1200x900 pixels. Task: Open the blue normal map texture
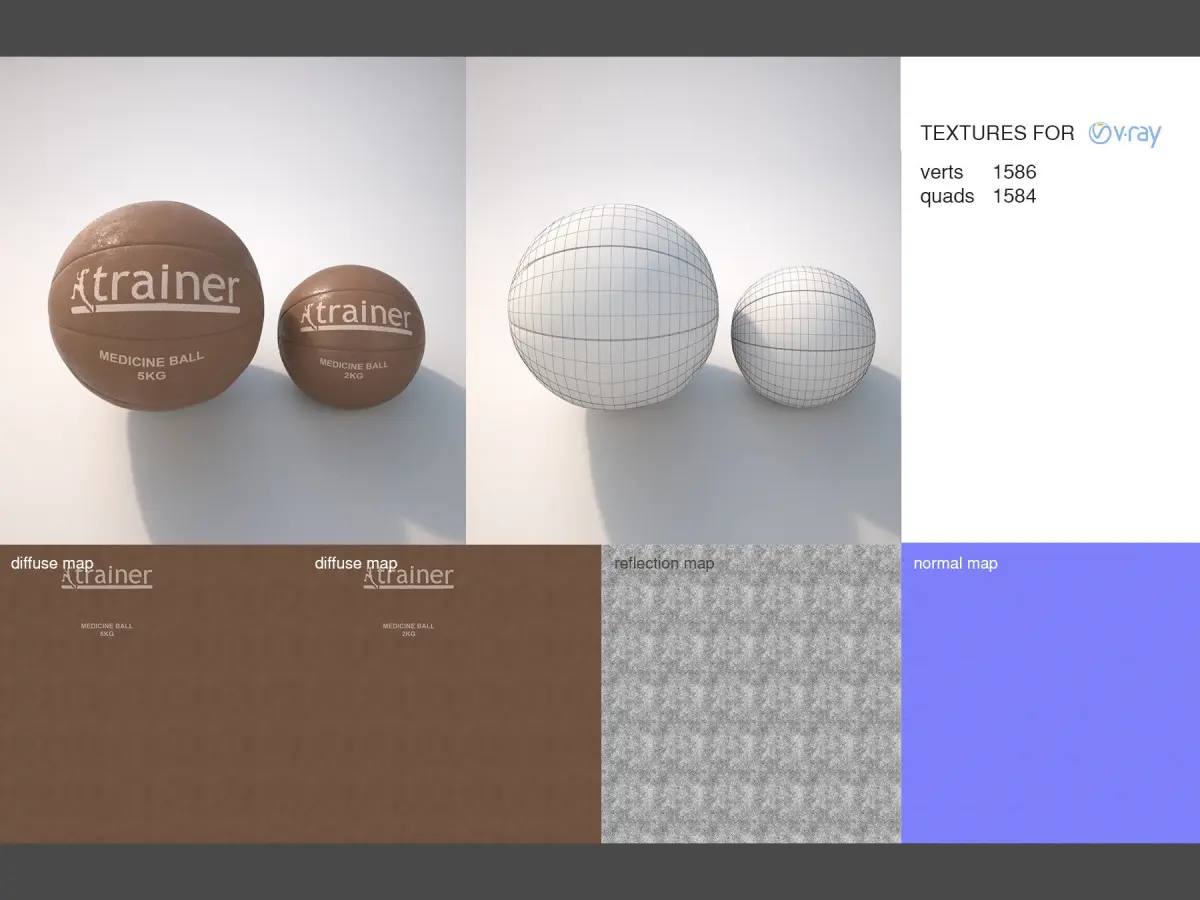[1050, 693]
